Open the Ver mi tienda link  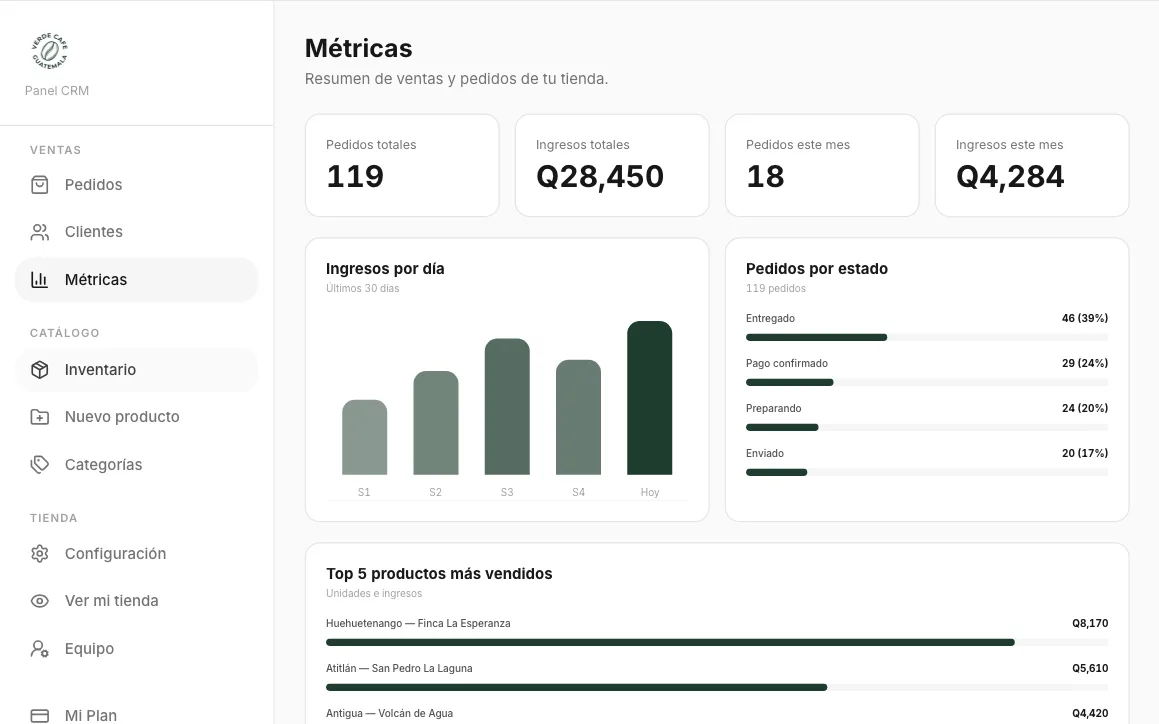click(x=137, y=601)
